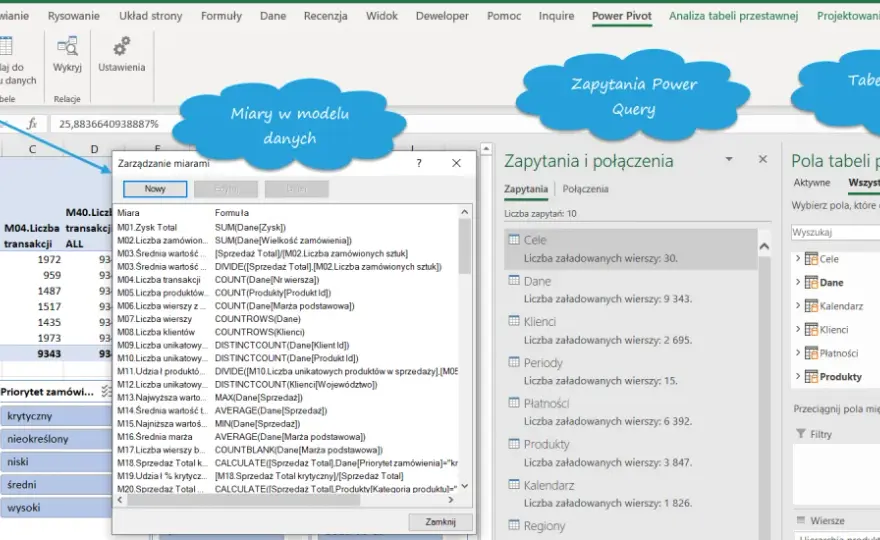Click the Dane field table icon

[811, 282]
